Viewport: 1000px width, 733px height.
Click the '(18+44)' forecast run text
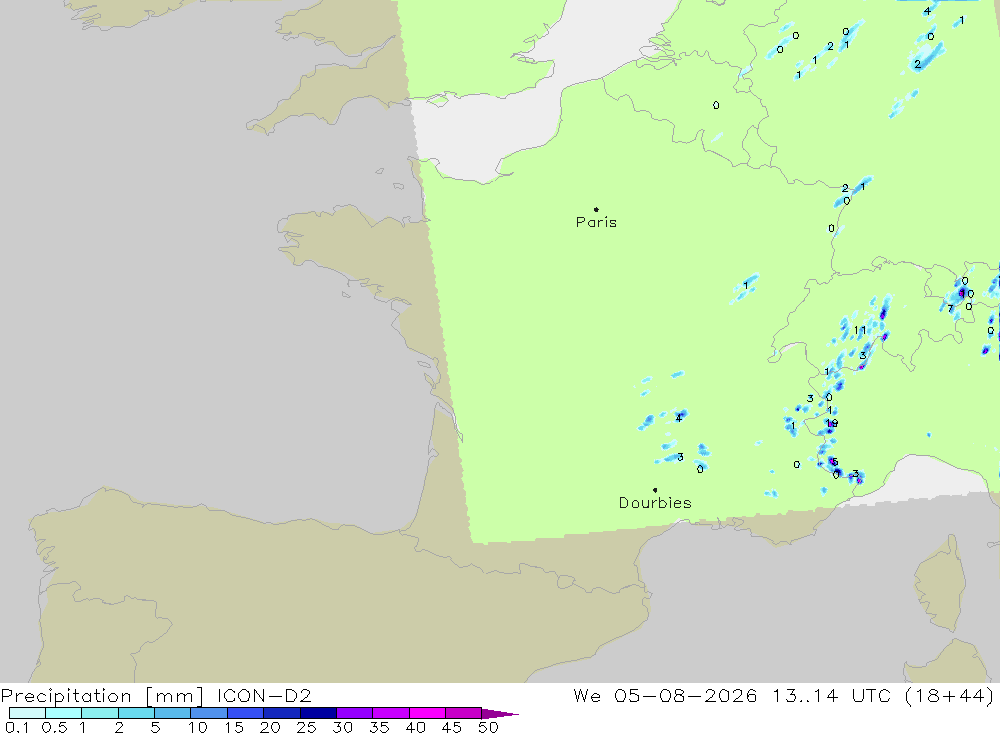coord(949,695)
